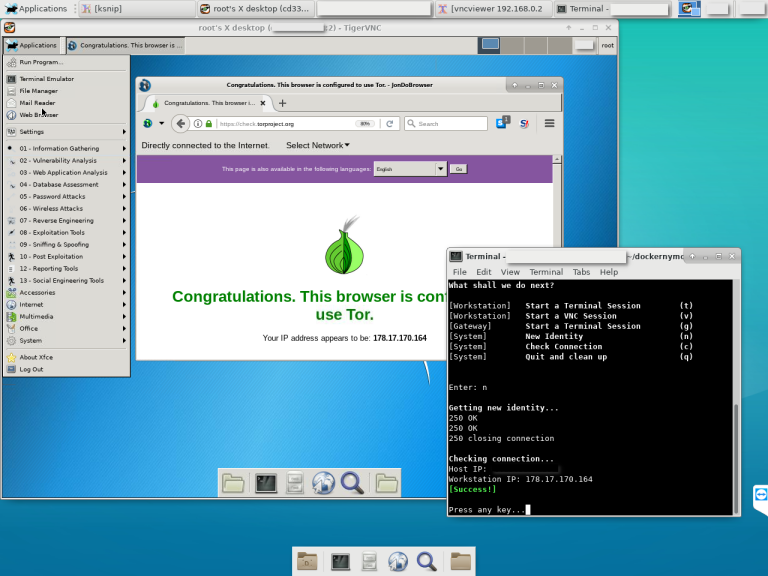Open the Multimedia category
Screen dimensions: 768x576
[67, 316]
